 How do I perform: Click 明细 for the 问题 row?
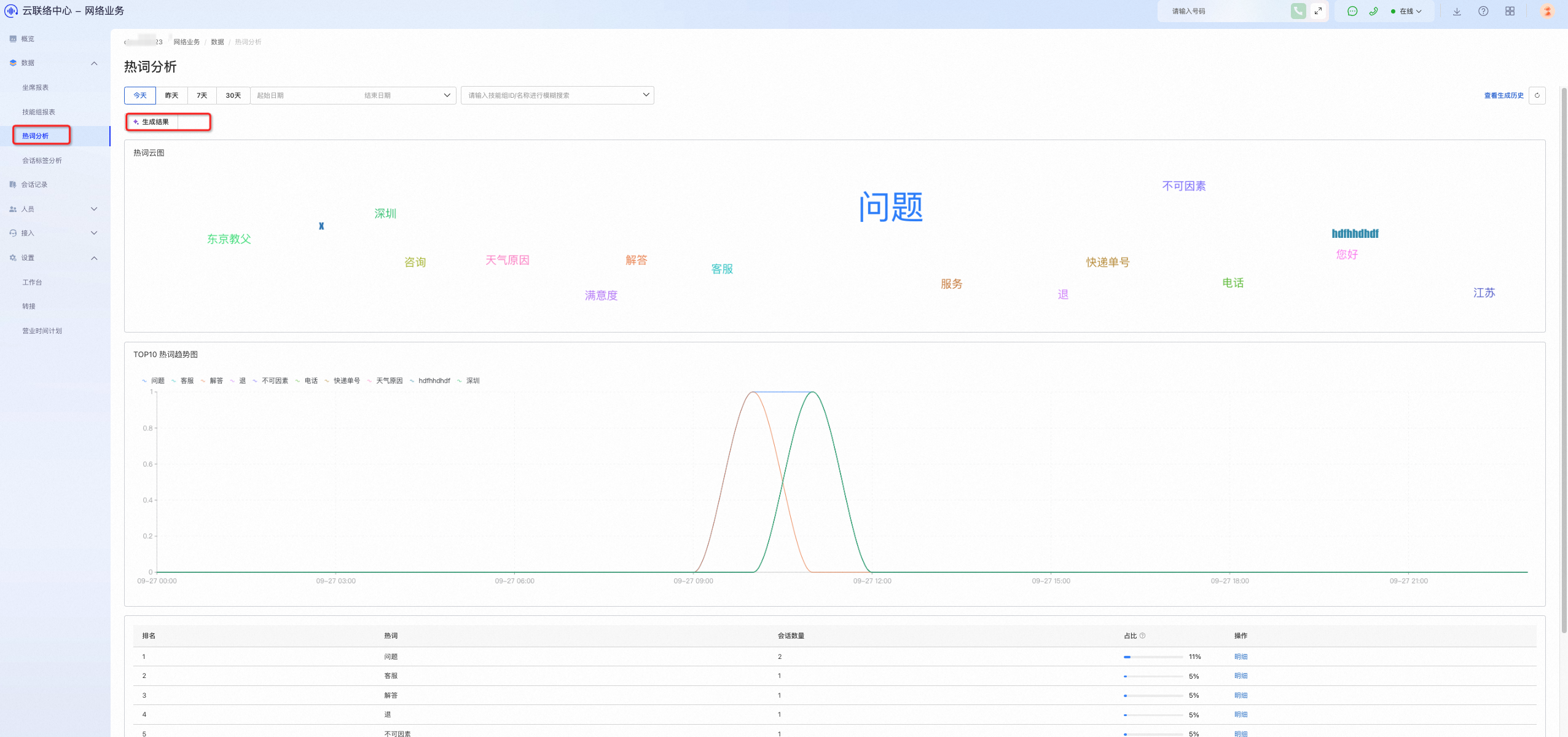pos(1241,656)
